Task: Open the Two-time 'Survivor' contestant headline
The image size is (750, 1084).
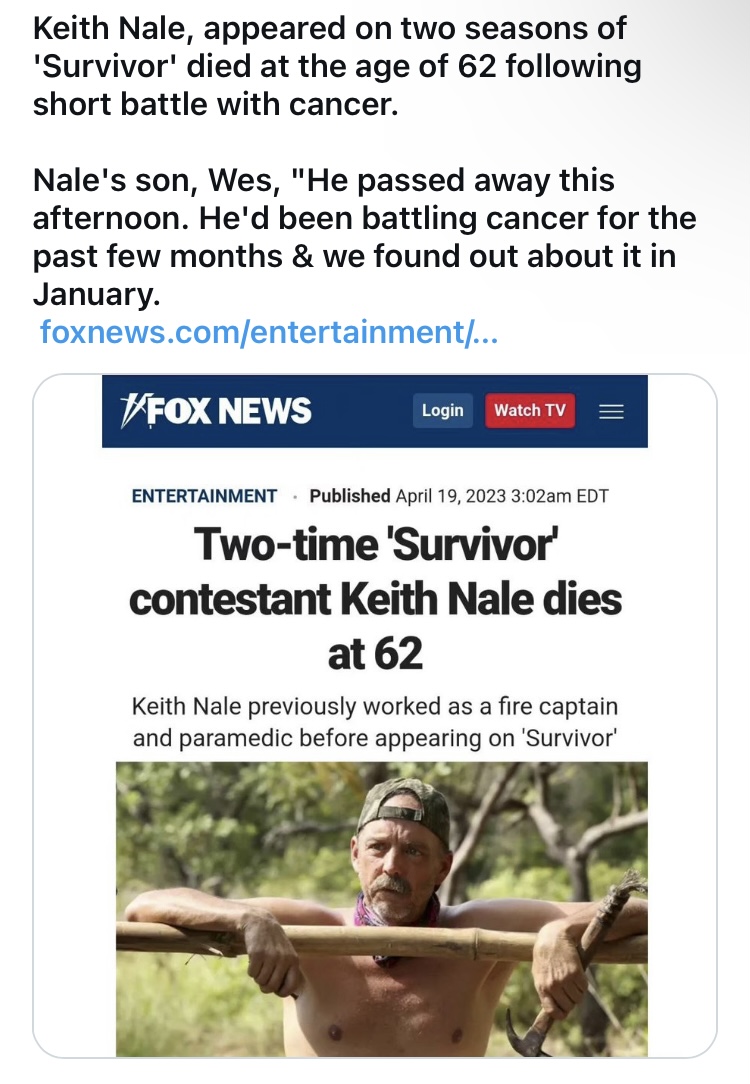Action: [x=375, y=572]
